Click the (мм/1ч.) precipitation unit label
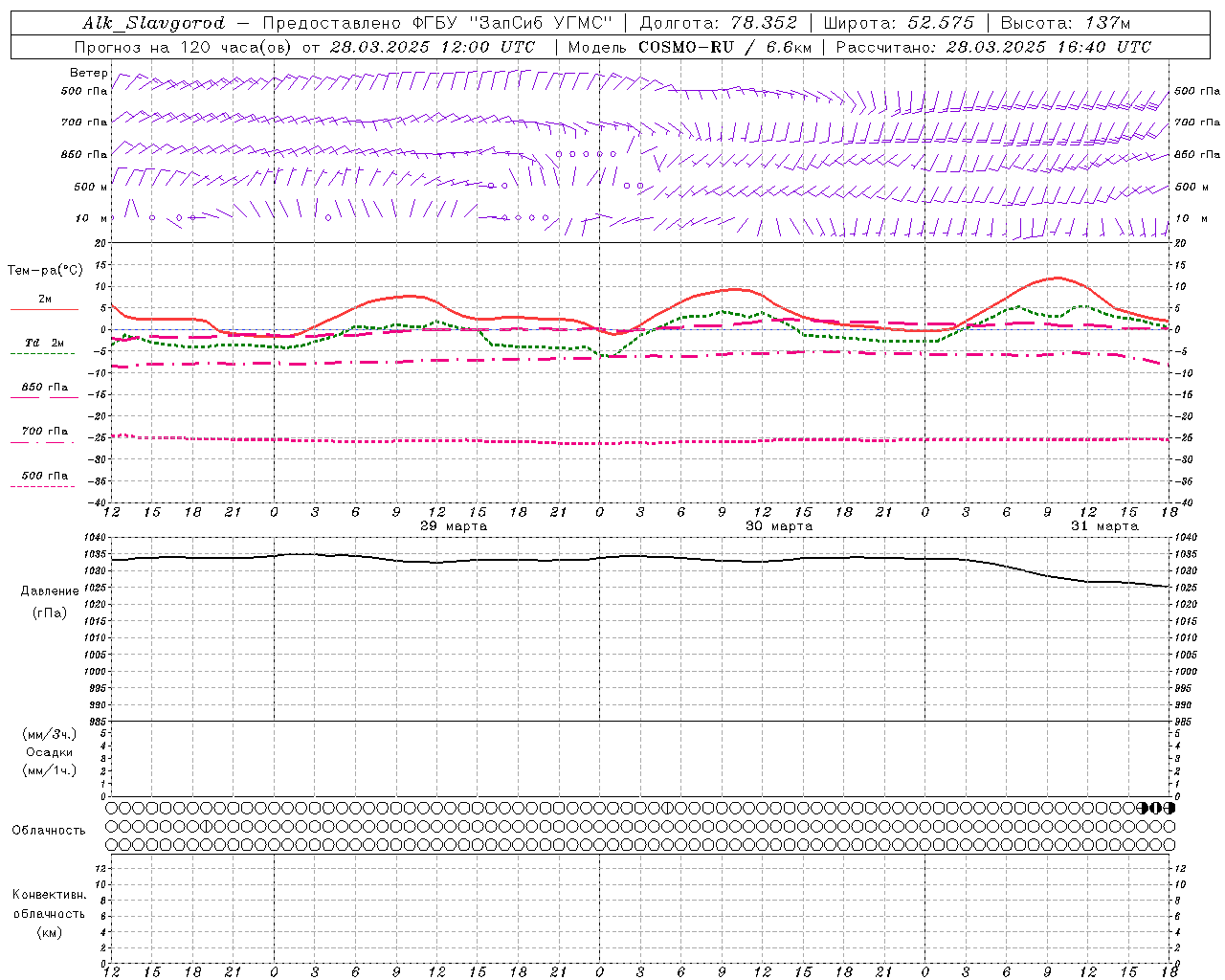This screenshot has height=980, width=1225. [x=49, y=770]
